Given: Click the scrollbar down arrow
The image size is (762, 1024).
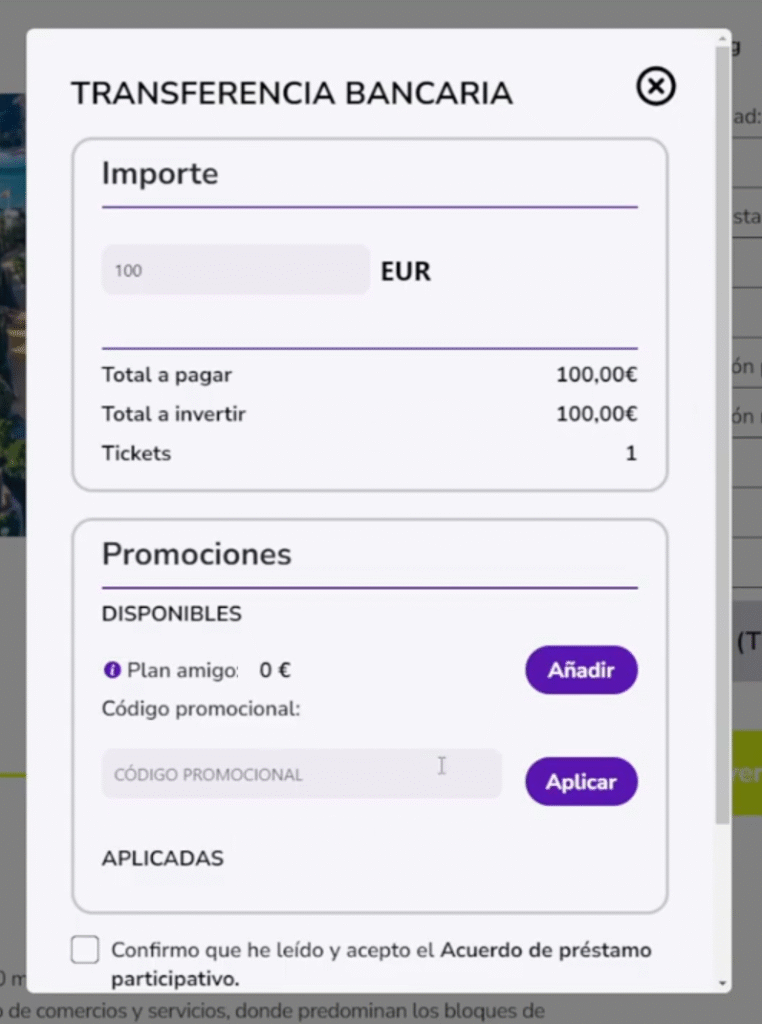Looking at the screenshot, I should coord(722,983).
